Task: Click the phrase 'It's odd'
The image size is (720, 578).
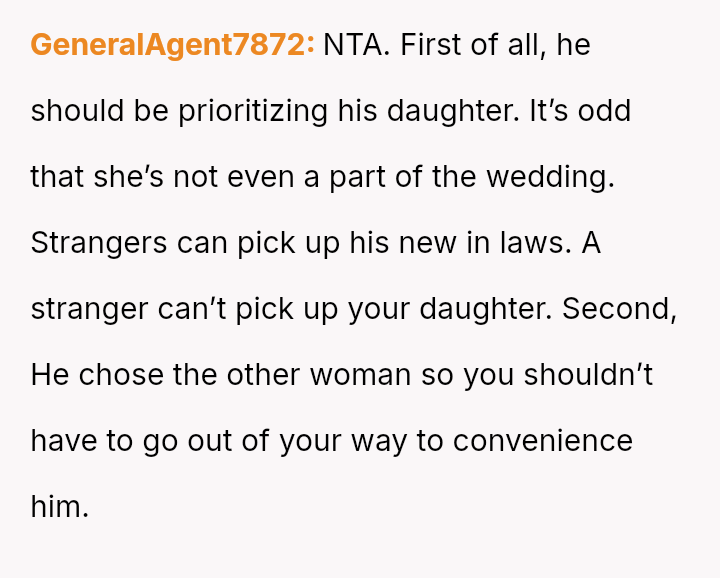Action: click(x=580, y=111)
